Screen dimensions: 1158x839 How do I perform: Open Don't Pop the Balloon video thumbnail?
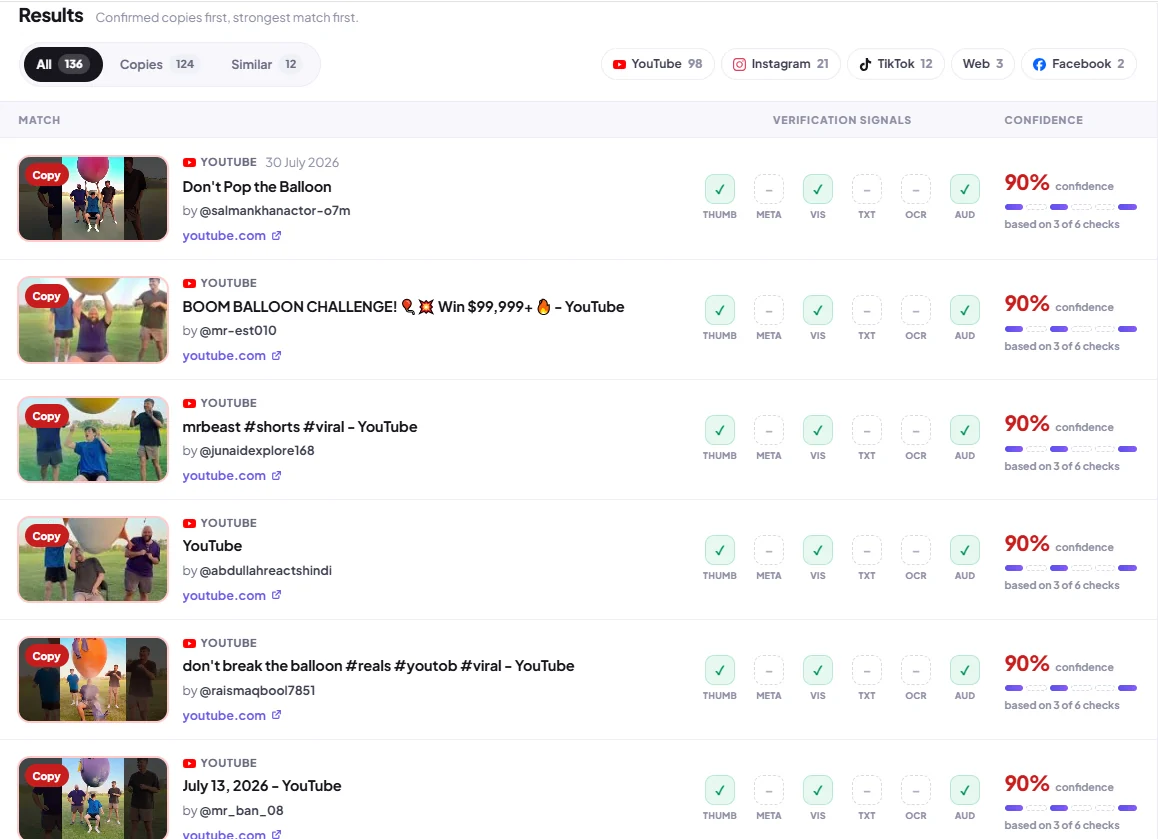93,198
